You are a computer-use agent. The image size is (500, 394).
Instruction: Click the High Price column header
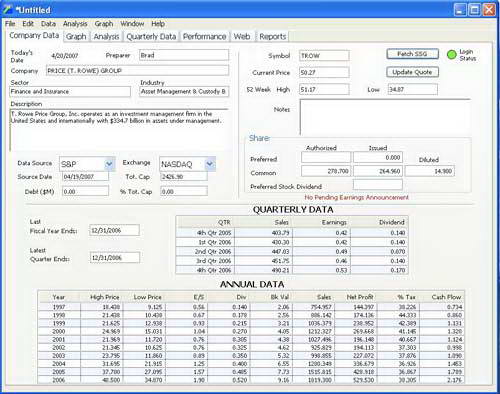click(101, 297)
